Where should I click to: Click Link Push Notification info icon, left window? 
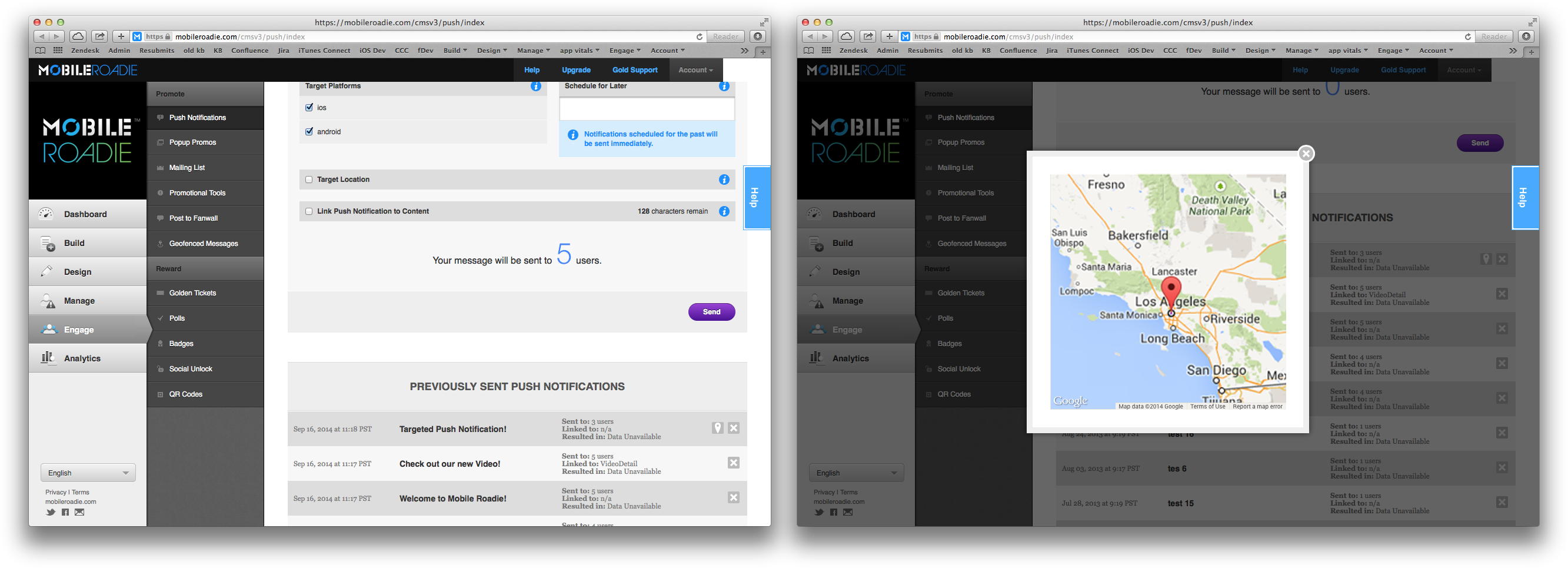tap(724, 211)
